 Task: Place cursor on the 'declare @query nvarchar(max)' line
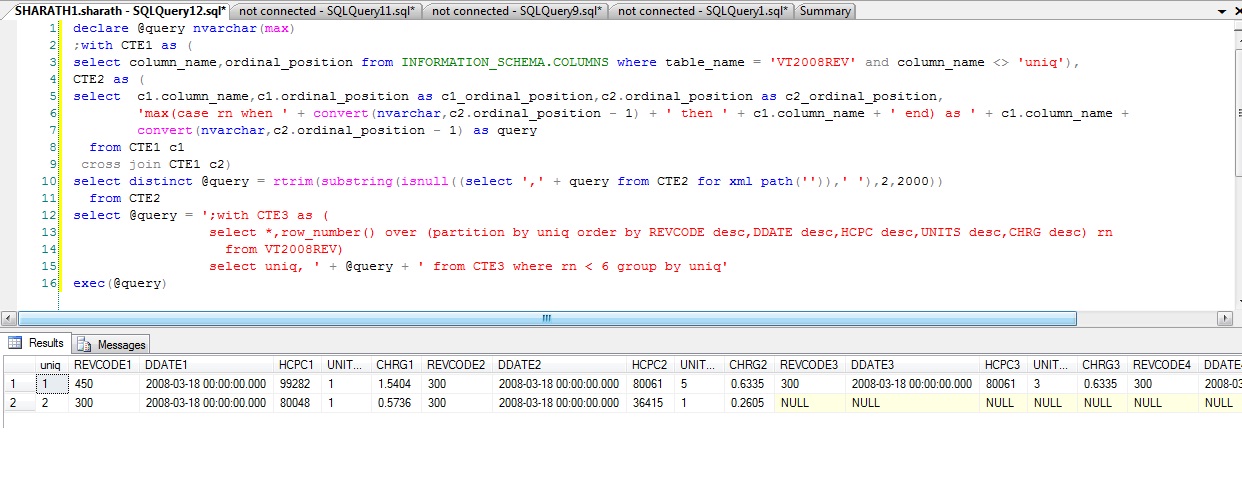pyautogui.click(x=184, y=29)
